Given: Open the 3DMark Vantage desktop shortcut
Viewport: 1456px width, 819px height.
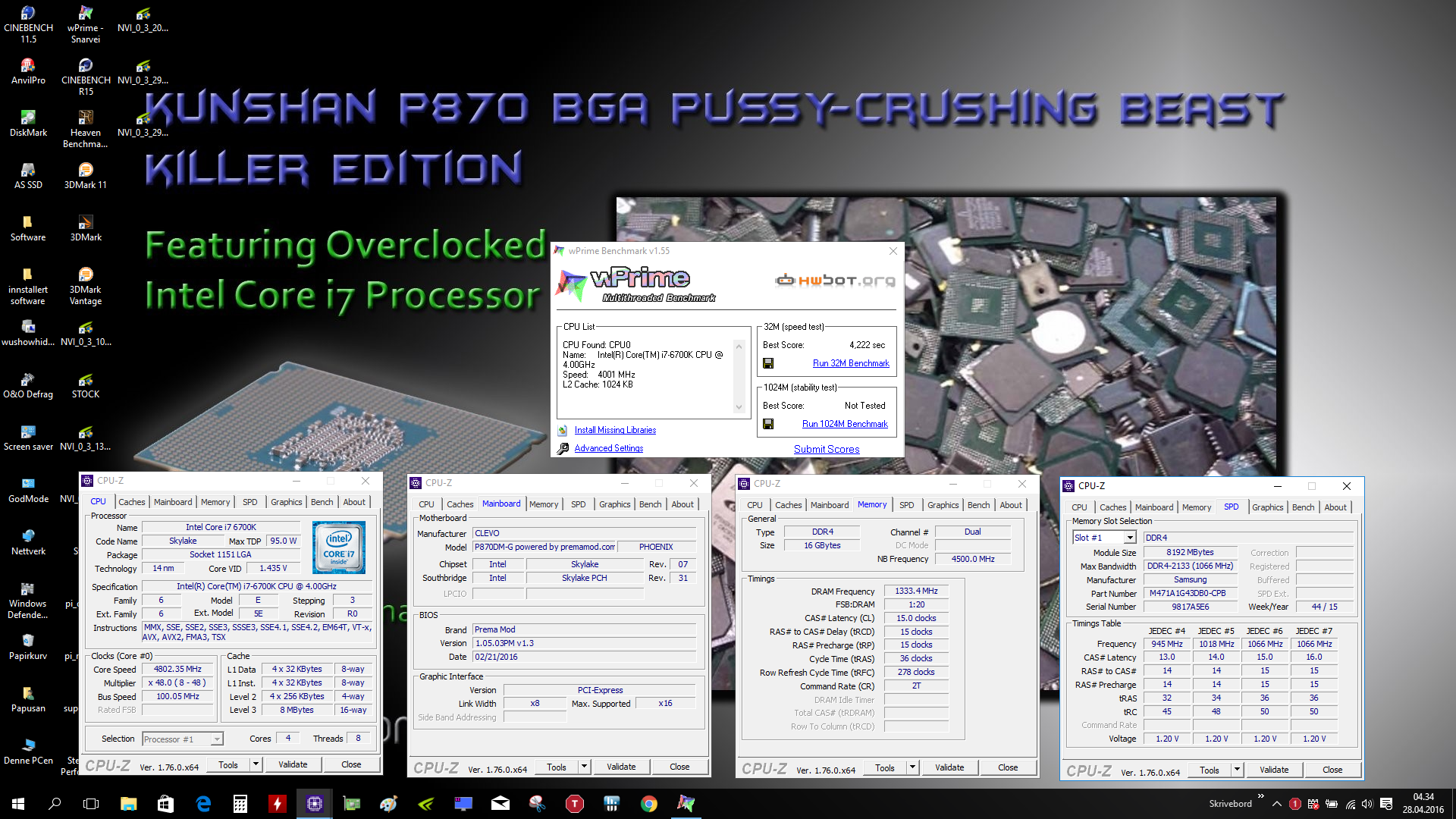Looking at the screenshot, I should coord(86,286).
